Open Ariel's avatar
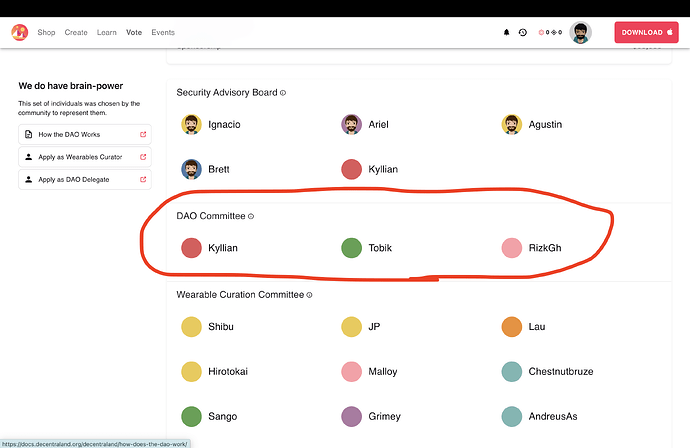Image resolution: width=690 pixels, height=448 pixels. (x=352, y=125)
